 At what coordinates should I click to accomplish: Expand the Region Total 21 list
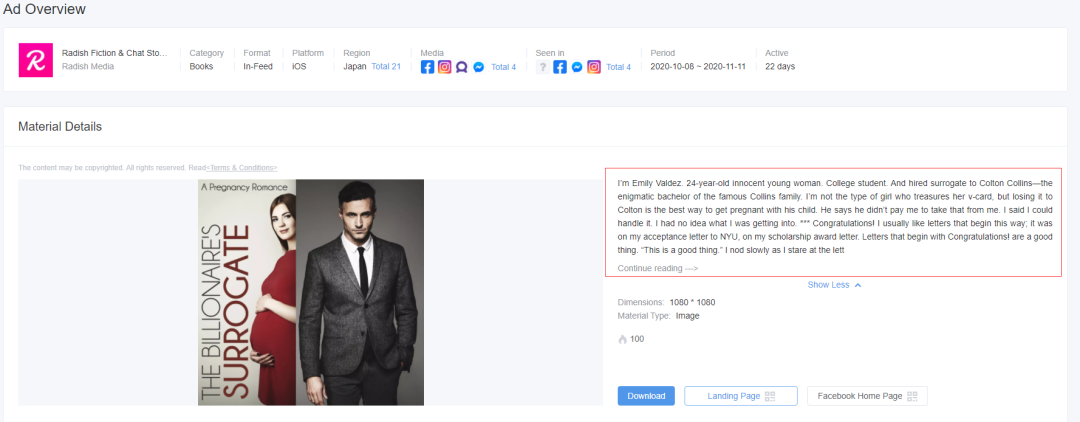(x=386, y=67)
